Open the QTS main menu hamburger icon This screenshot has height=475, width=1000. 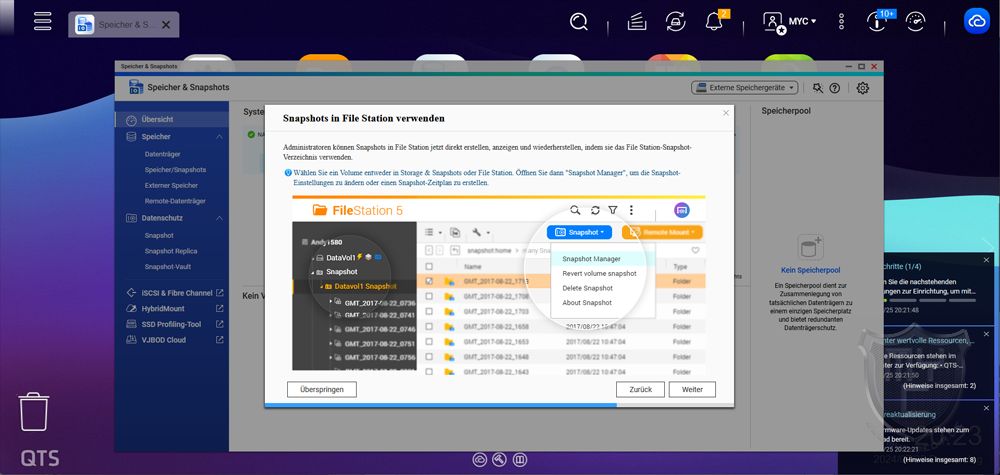43,20
